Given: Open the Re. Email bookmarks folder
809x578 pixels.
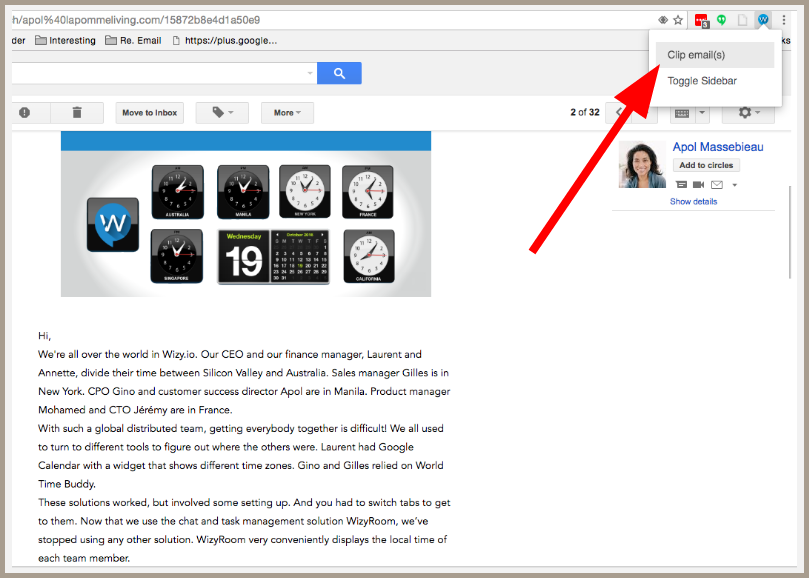Looking at the screenshot, I should 133,40.
